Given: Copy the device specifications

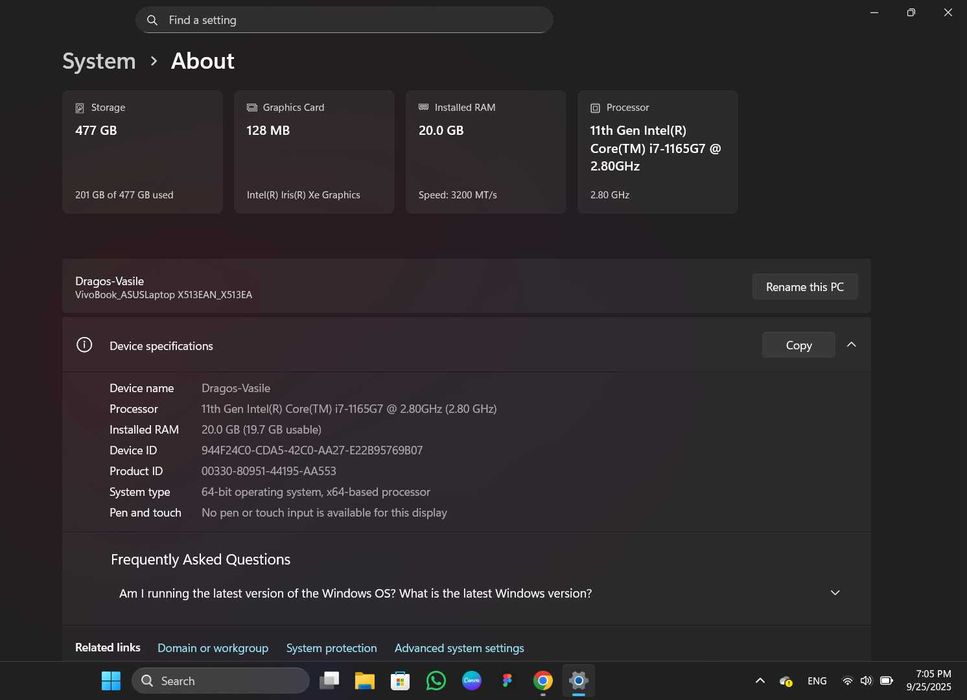Looking at the screenshot, I should coord(799,345).
